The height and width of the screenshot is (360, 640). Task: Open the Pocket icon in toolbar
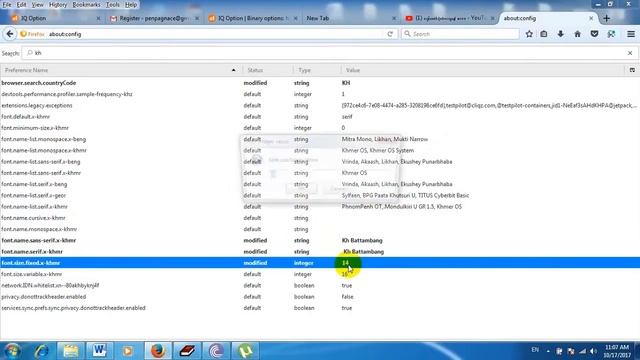click(x=594, y=34)
